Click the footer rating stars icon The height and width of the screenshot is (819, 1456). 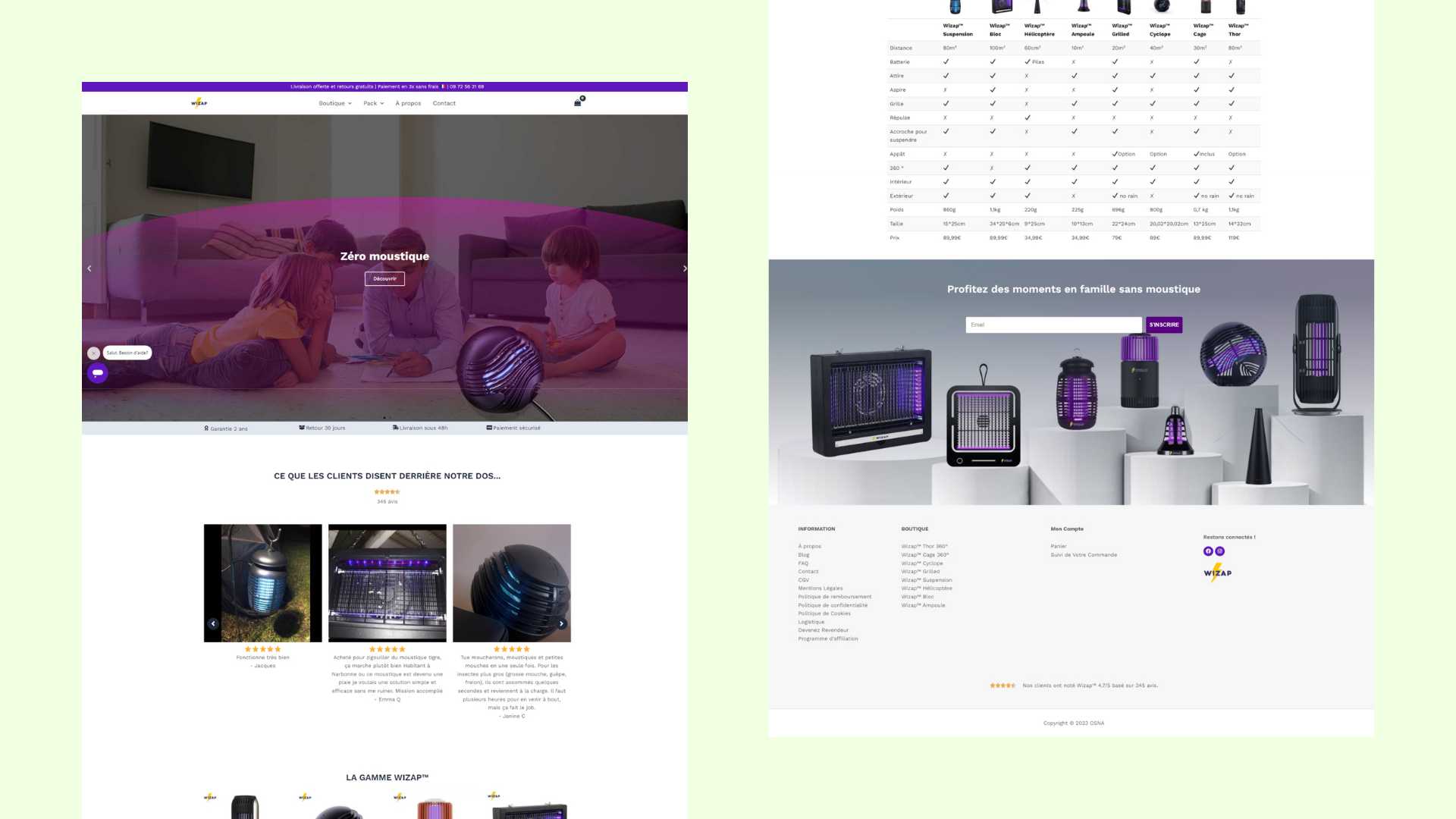click(x=1003, y=686)
